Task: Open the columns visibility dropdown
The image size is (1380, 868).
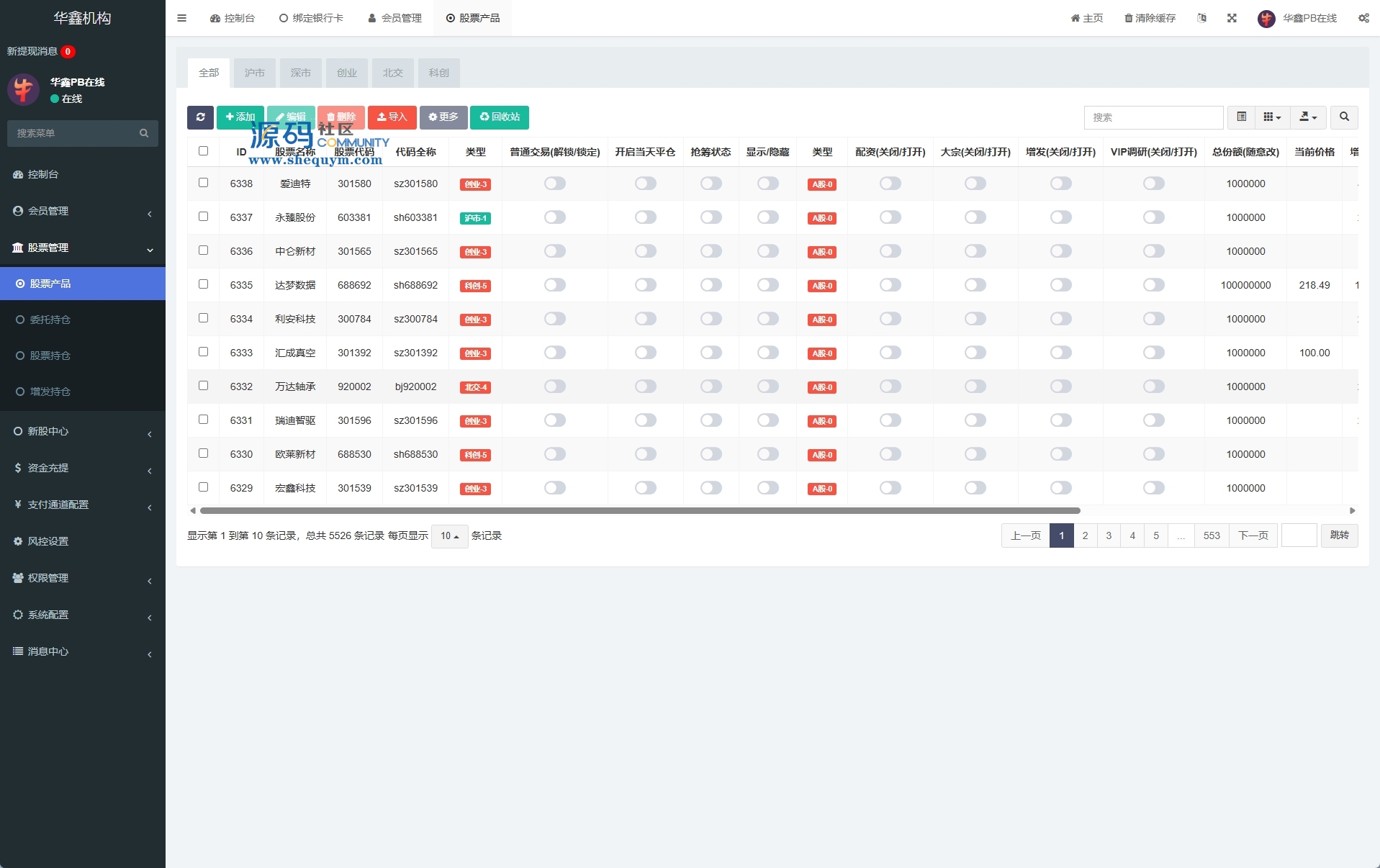Action: [1272, 117]
